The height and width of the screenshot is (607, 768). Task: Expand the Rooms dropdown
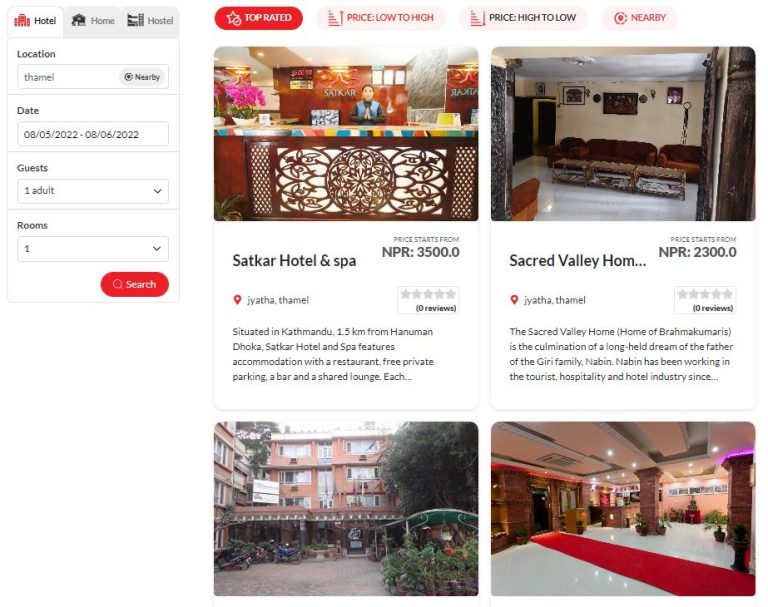click(x=93, y=249)
